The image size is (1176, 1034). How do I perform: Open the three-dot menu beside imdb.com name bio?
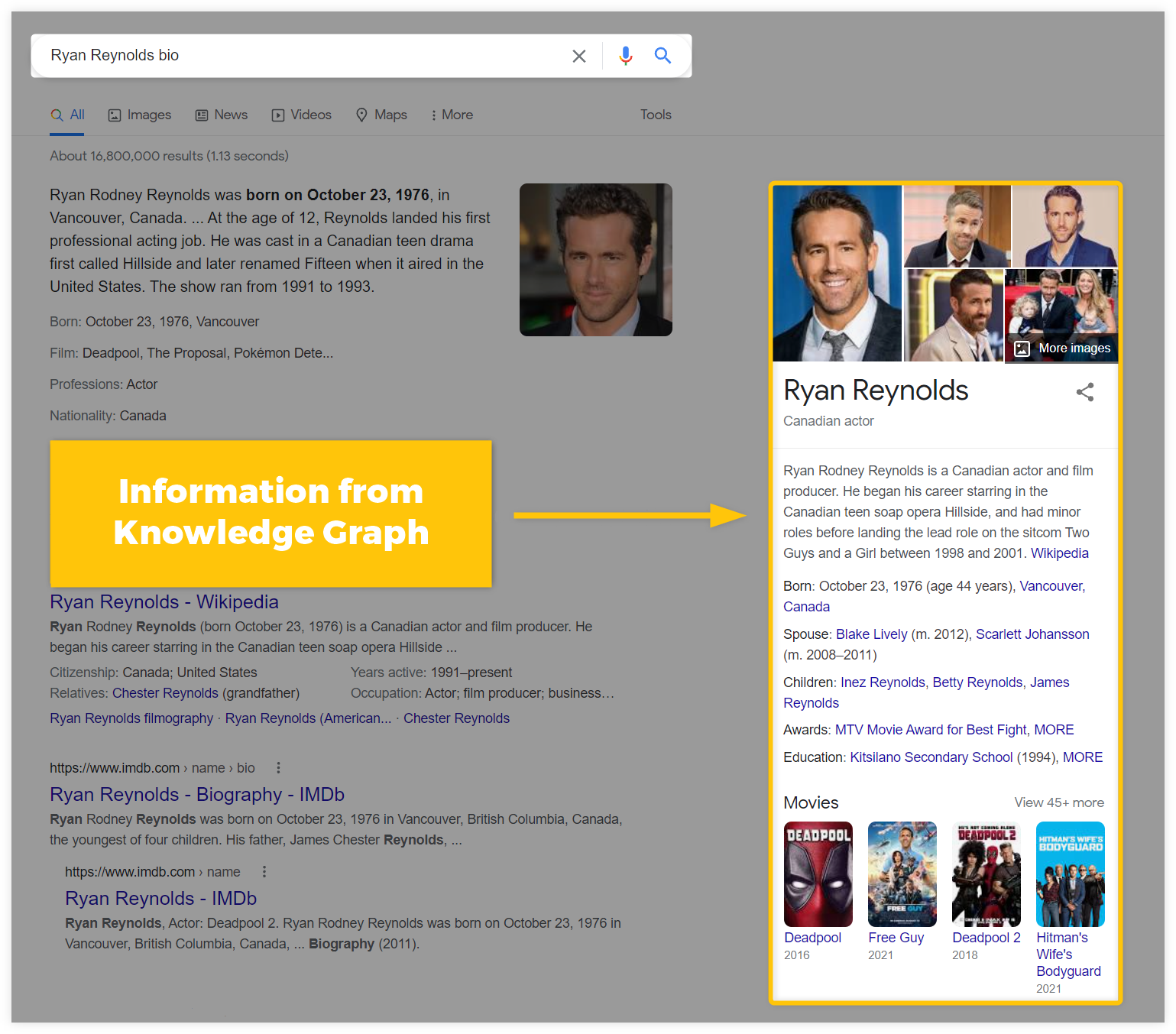click(x=278, y=768)
